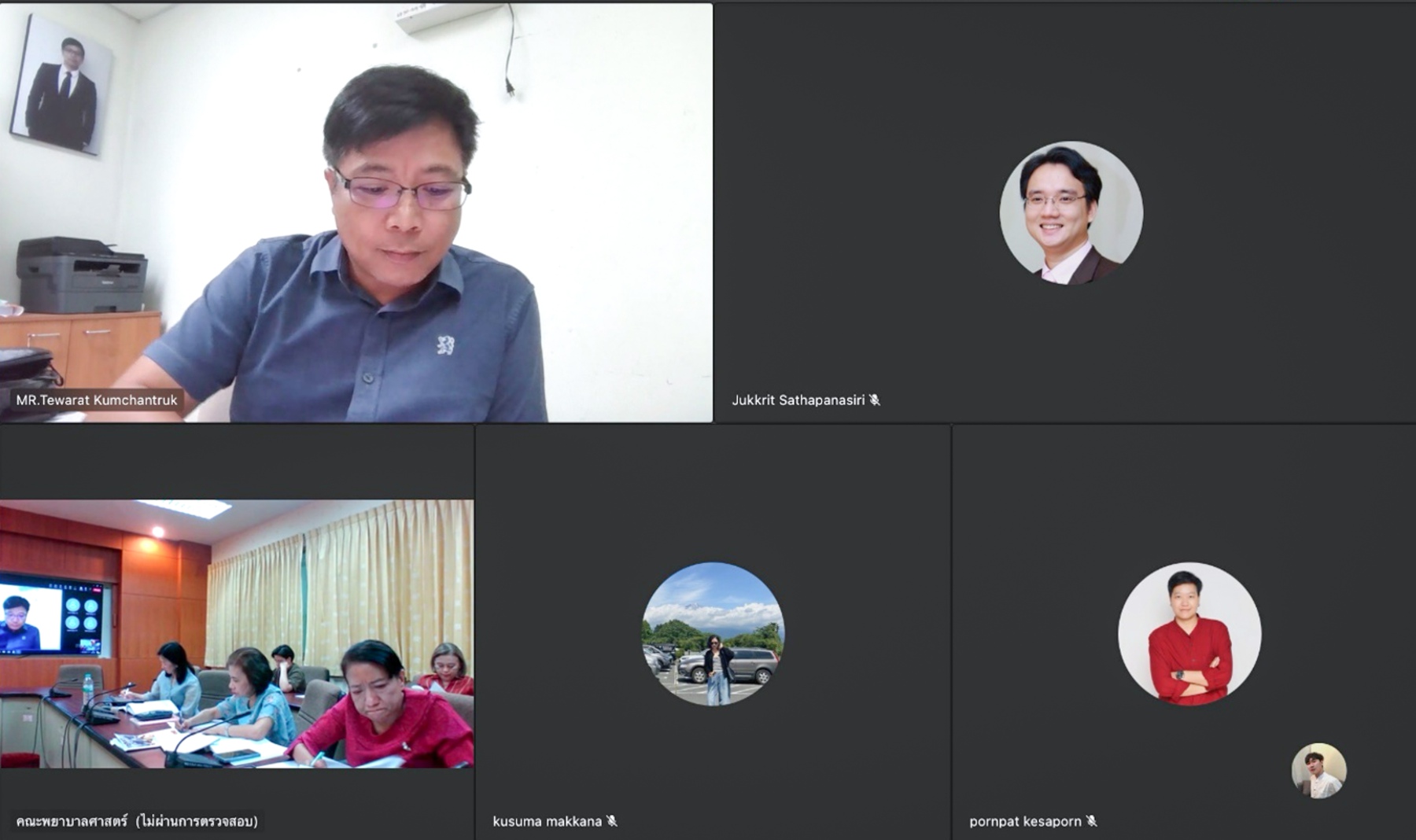Click the water bottle on the conference table
Viewport: 1416px width, 840px height.
(x=87, y=690)
